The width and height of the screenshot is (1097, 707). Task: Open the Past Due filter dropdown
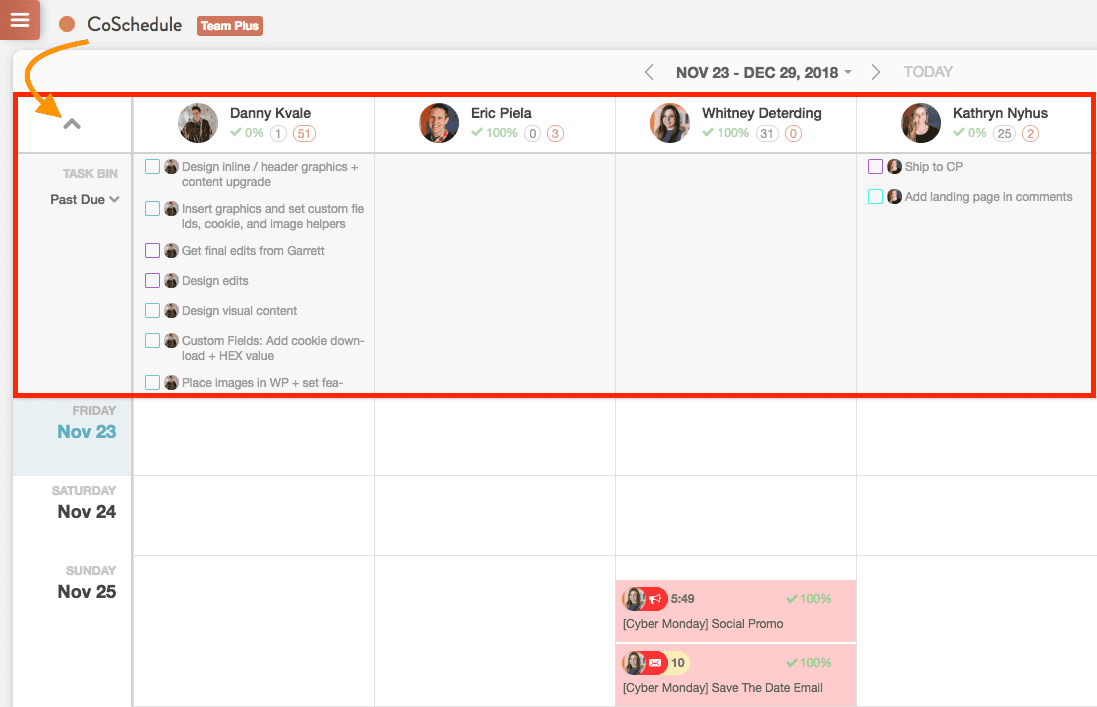tap(85, 199)
